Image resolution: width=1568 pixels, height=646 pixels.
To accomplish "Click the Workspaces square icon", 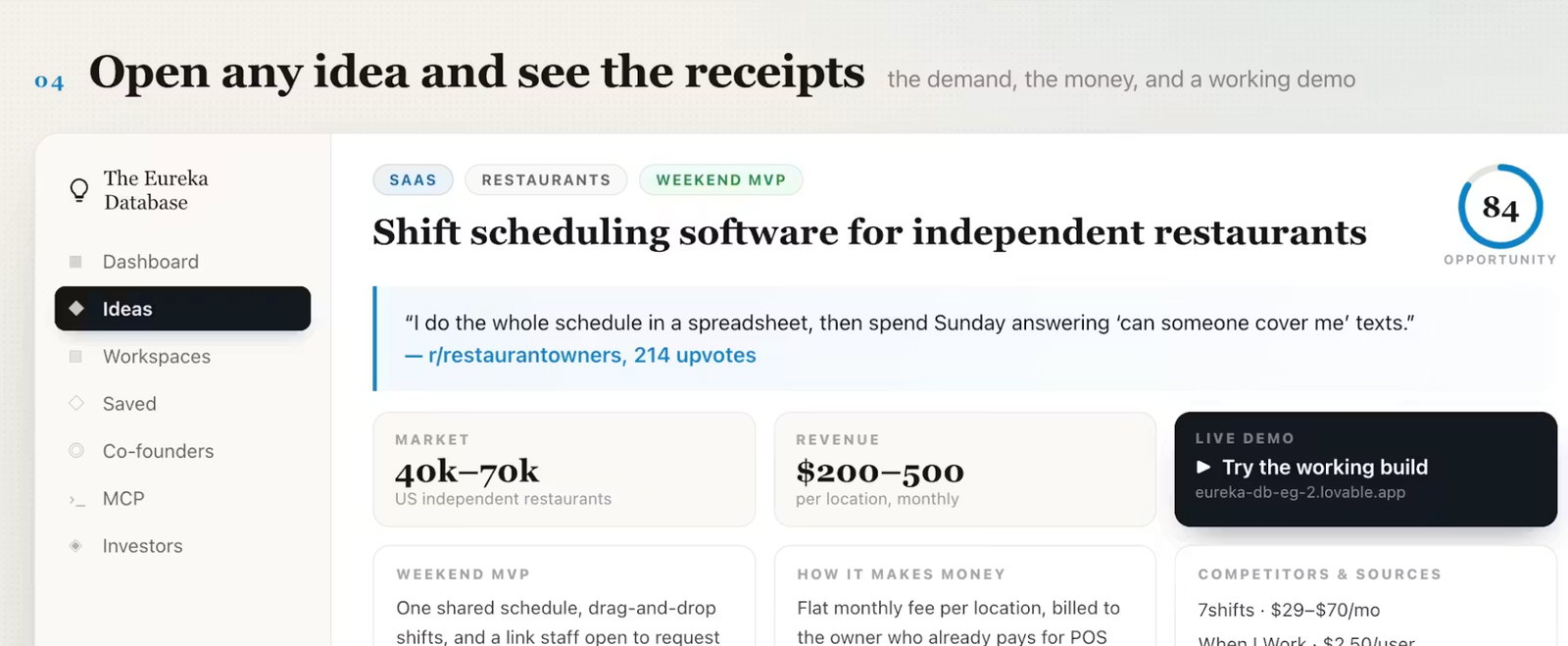I will [x=76, y=357].
